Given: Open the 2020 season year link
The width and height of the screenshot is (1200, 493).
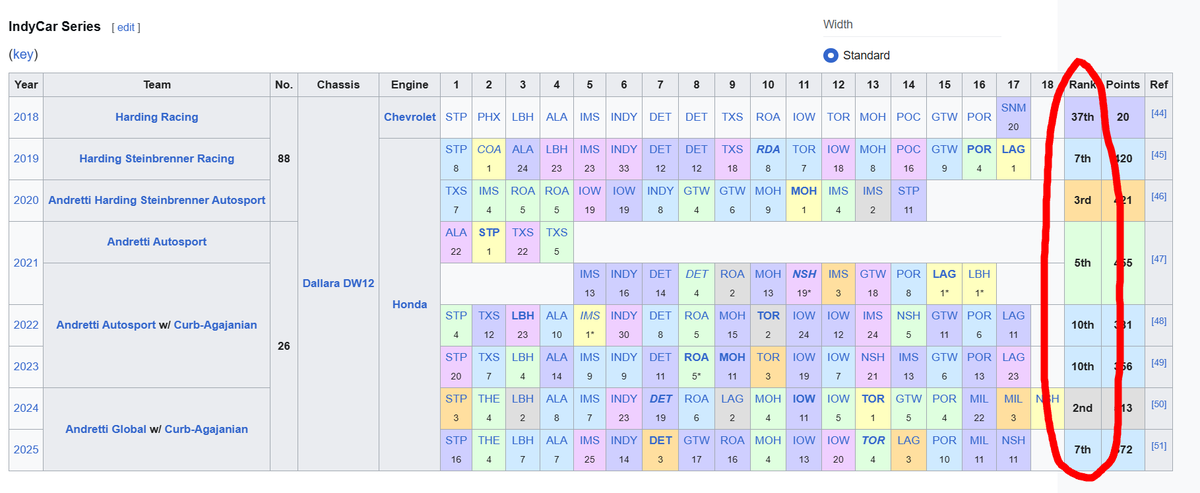Looking at the screenshot, I should pyautogui.click(x=26, y=200).
